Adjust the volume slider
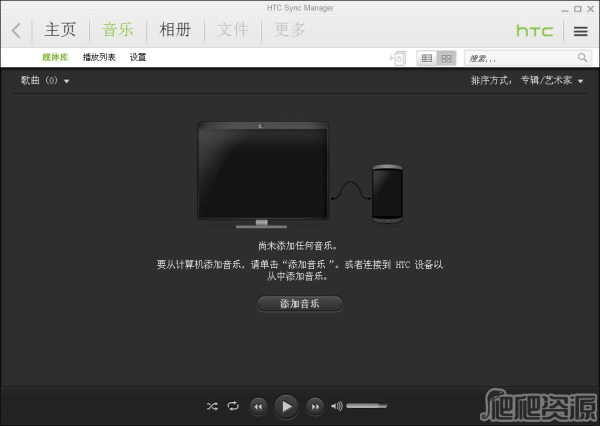Screen dimensions: 600x426 [x=367, y=406]
